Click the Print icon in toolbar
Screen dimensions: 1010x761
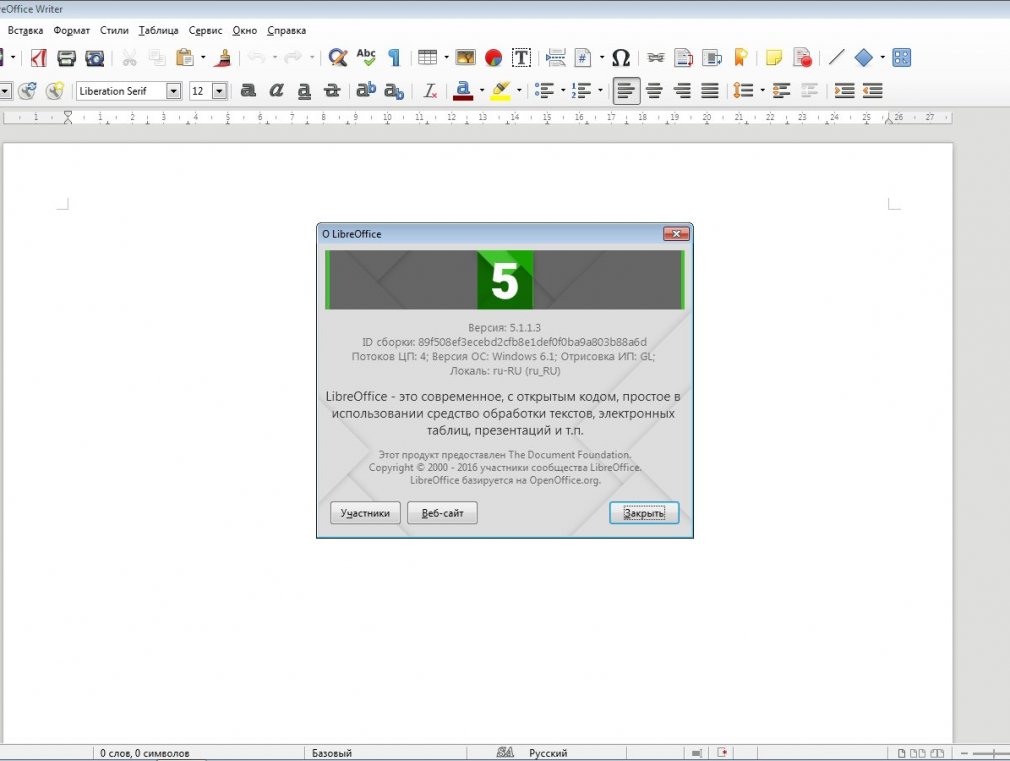click(66, 58)
